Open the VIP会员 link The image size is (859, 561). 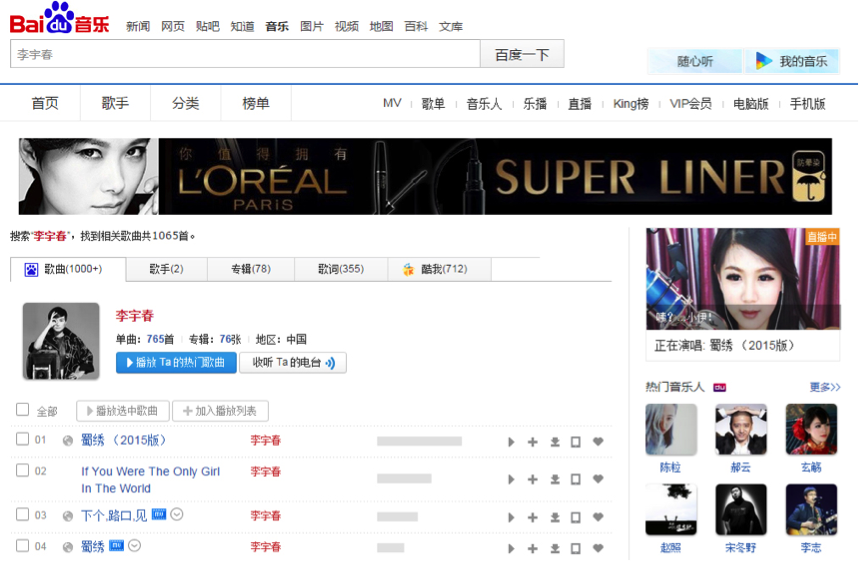pos(690,103)
